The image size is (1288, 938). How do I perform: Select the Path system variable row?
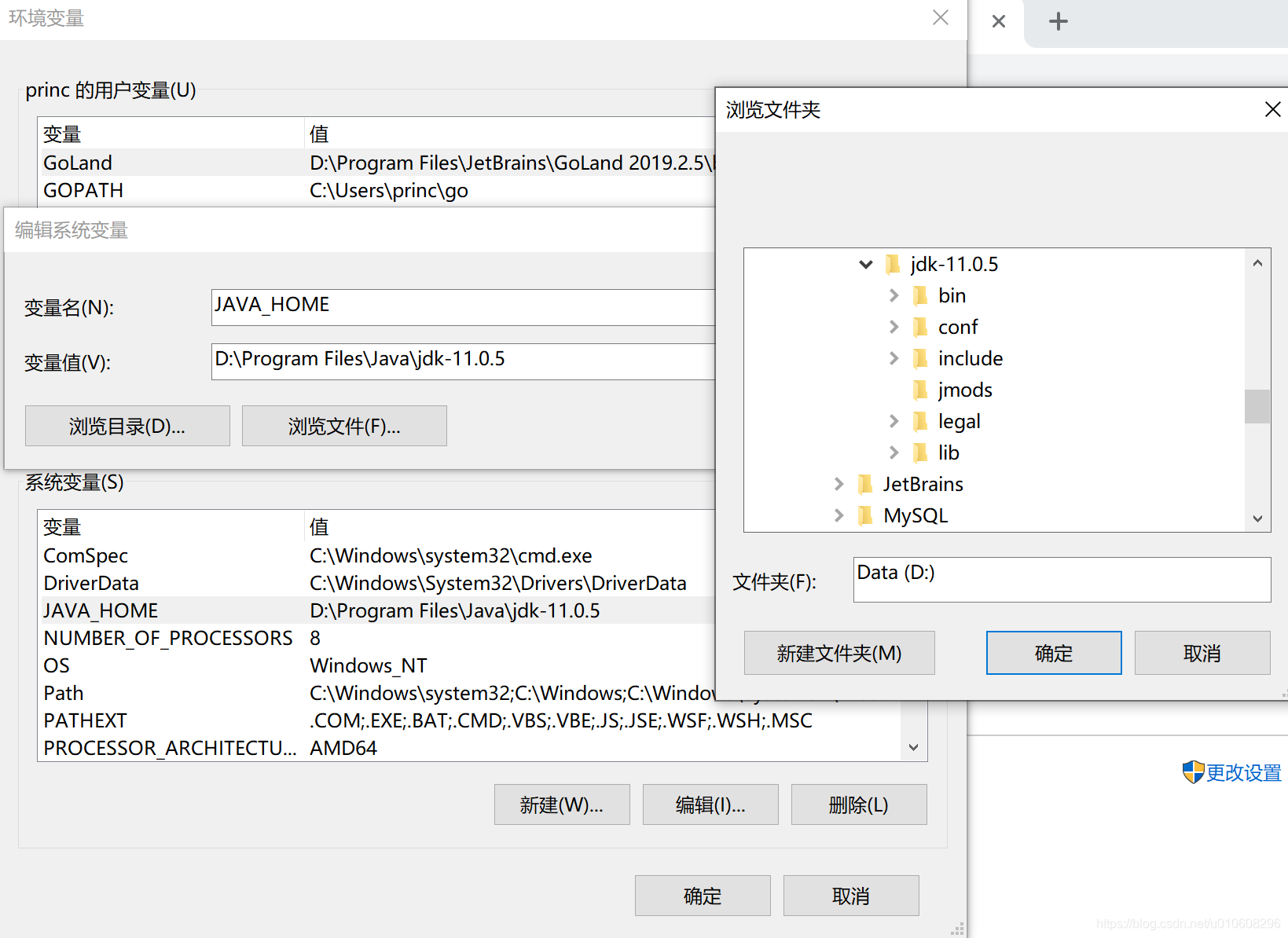(377, 693)
